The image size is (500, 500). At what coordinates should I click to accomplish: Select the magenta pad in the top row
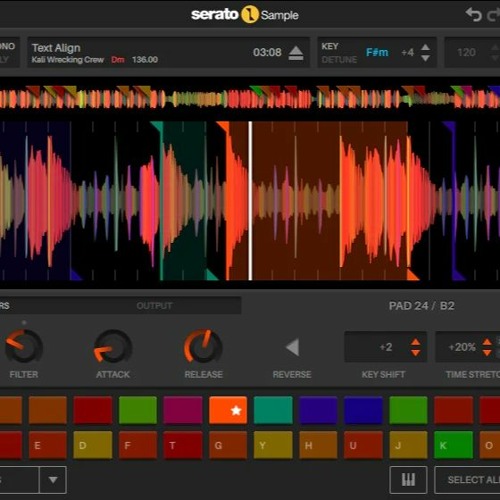[x=183, y=410]
